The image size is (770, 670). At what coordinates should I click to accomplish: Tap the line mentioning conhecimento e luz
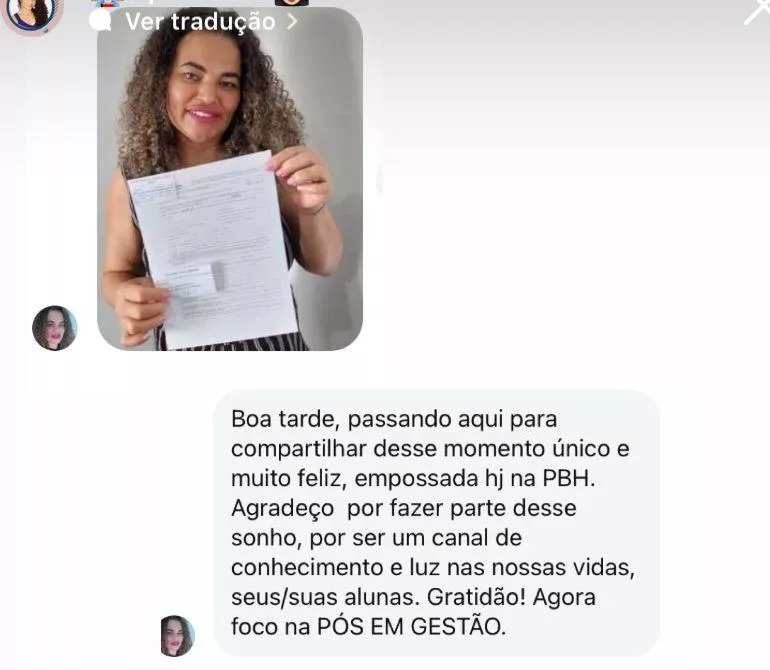click(433, 567)
